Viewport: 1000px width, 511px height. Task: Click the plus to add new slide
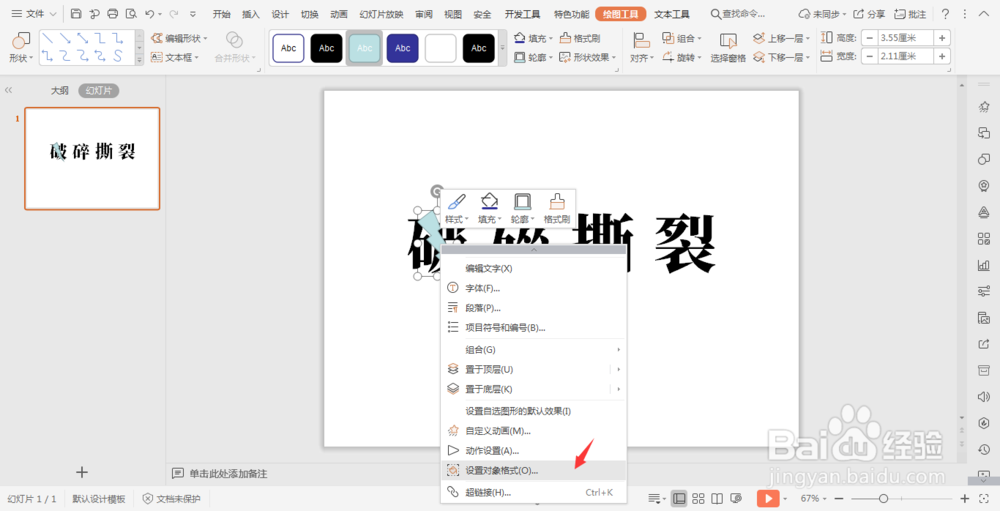(x=82, y=472)
